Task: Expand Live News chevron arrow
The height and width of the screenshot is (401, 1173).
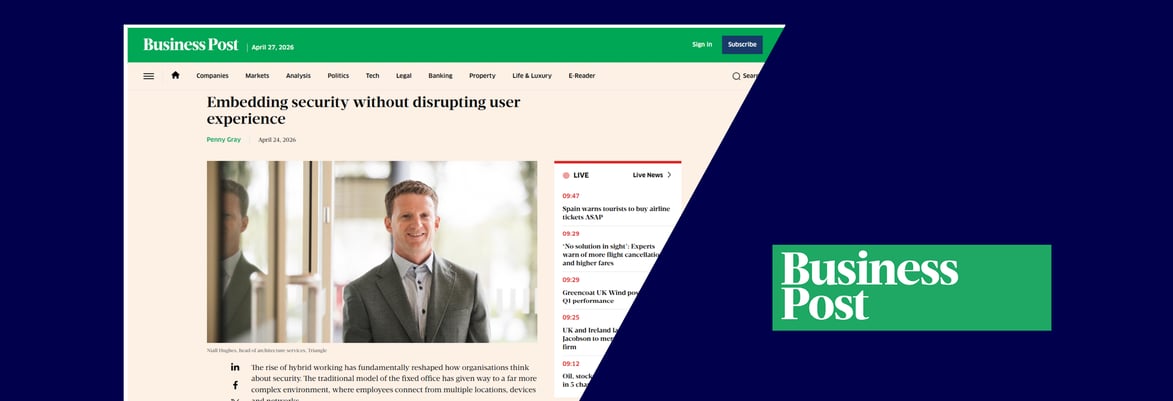Action: (x=669, y=175)
